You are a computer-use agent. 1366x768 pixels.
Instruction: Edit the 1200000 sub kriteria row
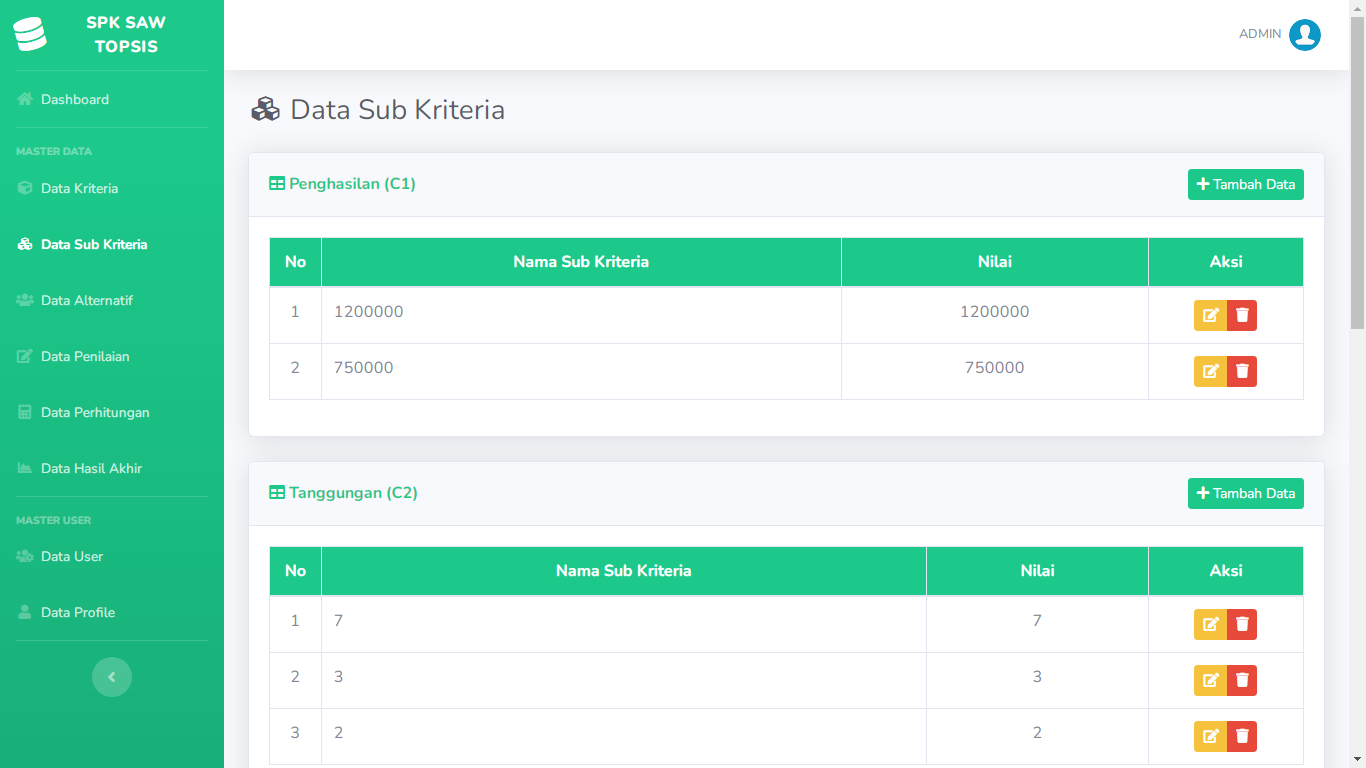tap(1210, 315)
